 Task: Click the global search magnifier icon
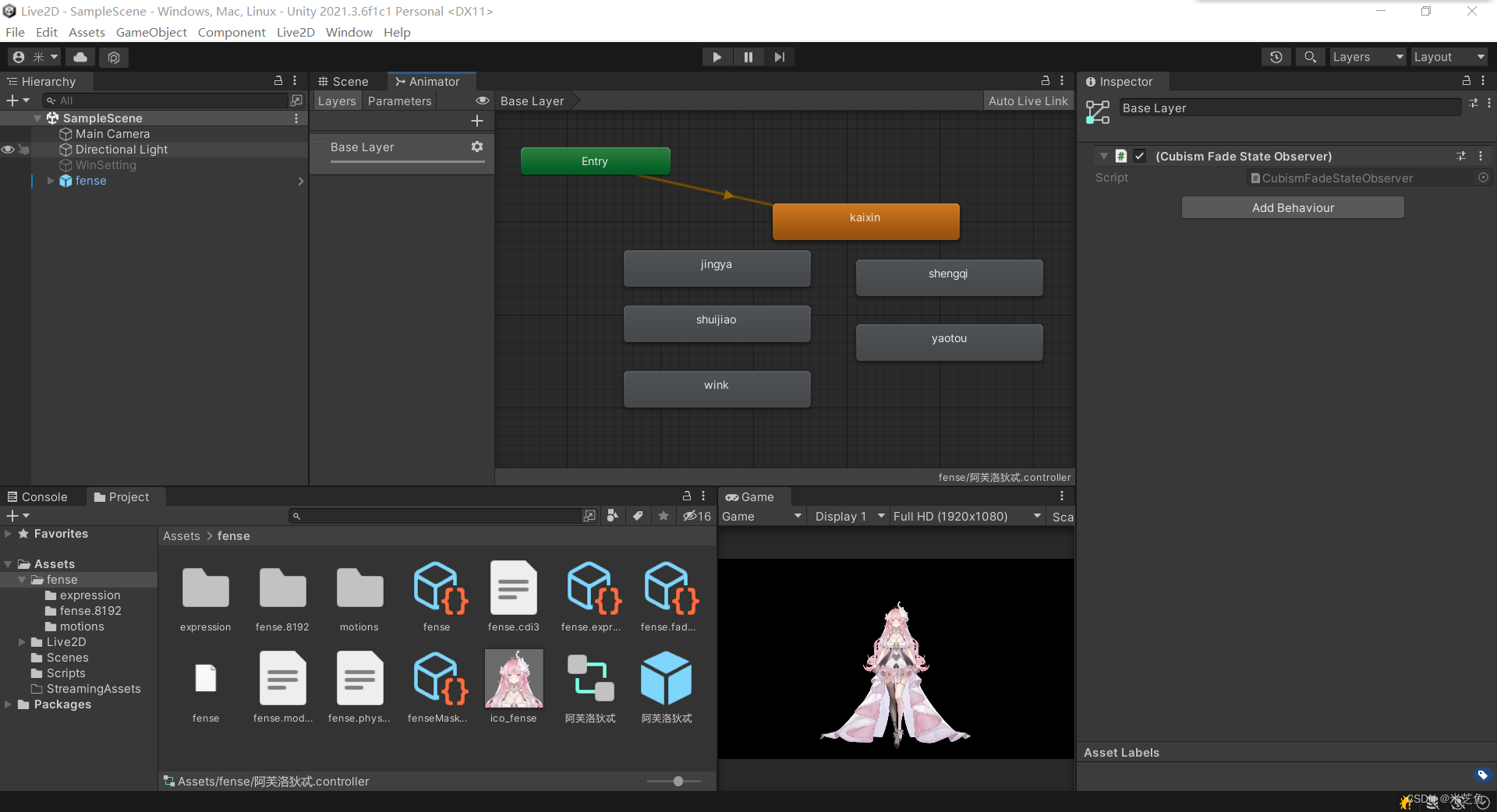(1311, 57)
